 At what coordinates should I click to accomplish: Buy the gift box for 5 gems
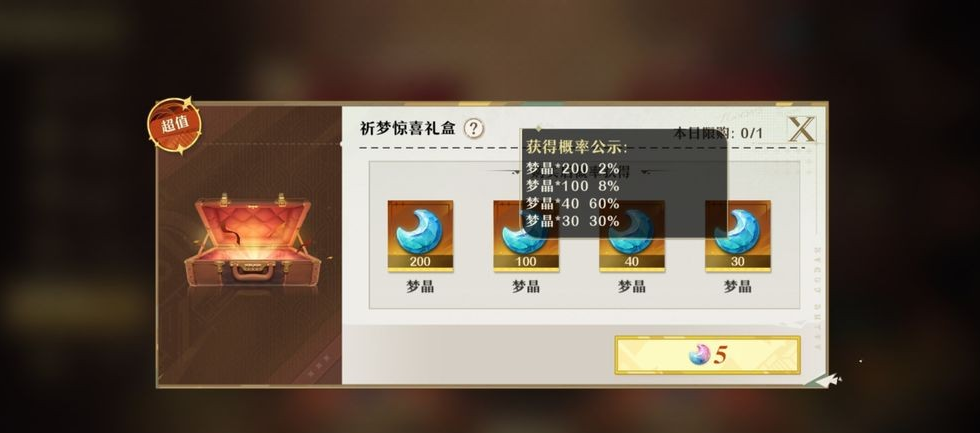coord(707,355)
